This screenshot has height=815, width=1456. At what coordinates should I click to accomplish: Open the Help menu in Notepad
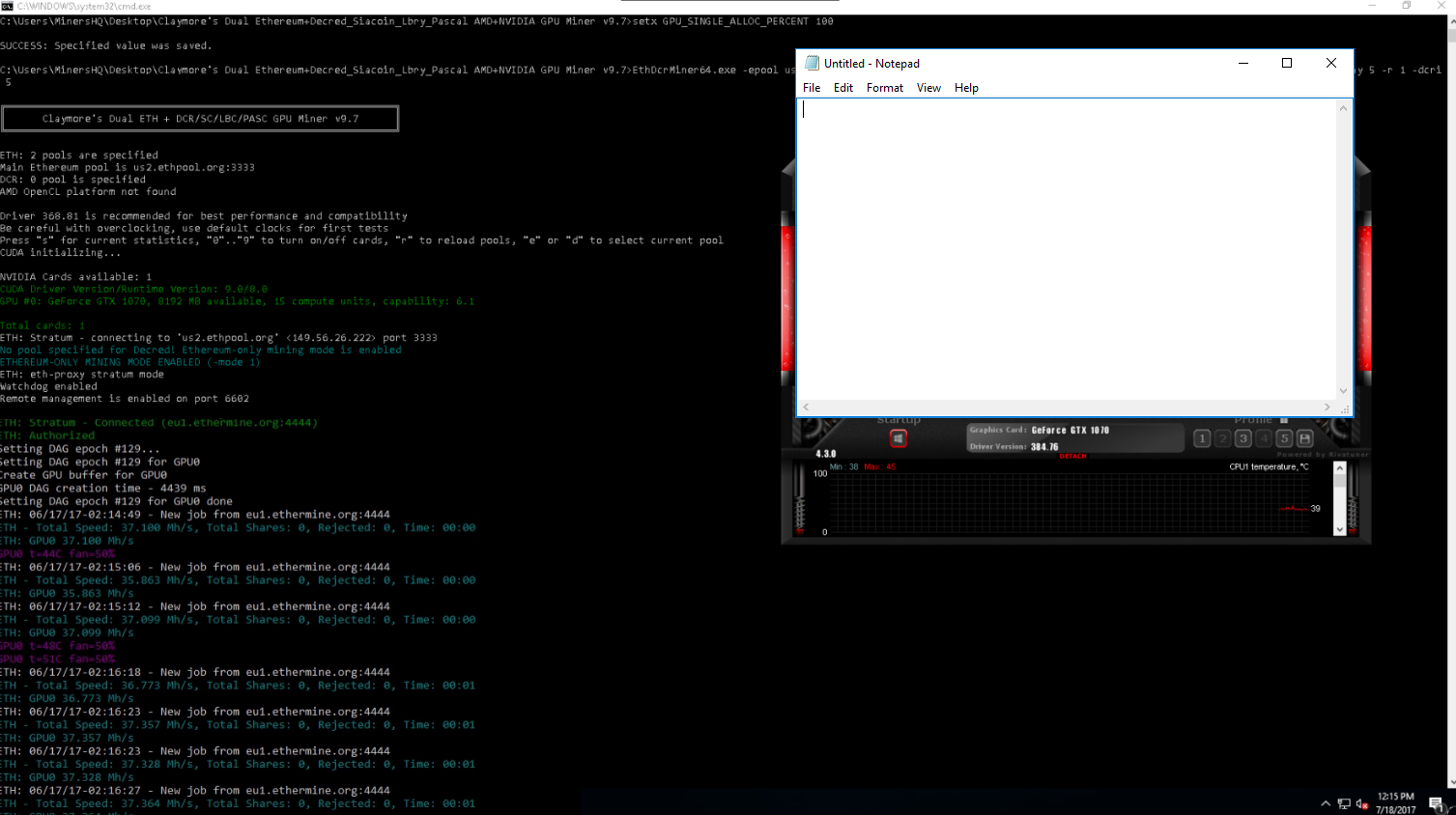coord(966,88)
